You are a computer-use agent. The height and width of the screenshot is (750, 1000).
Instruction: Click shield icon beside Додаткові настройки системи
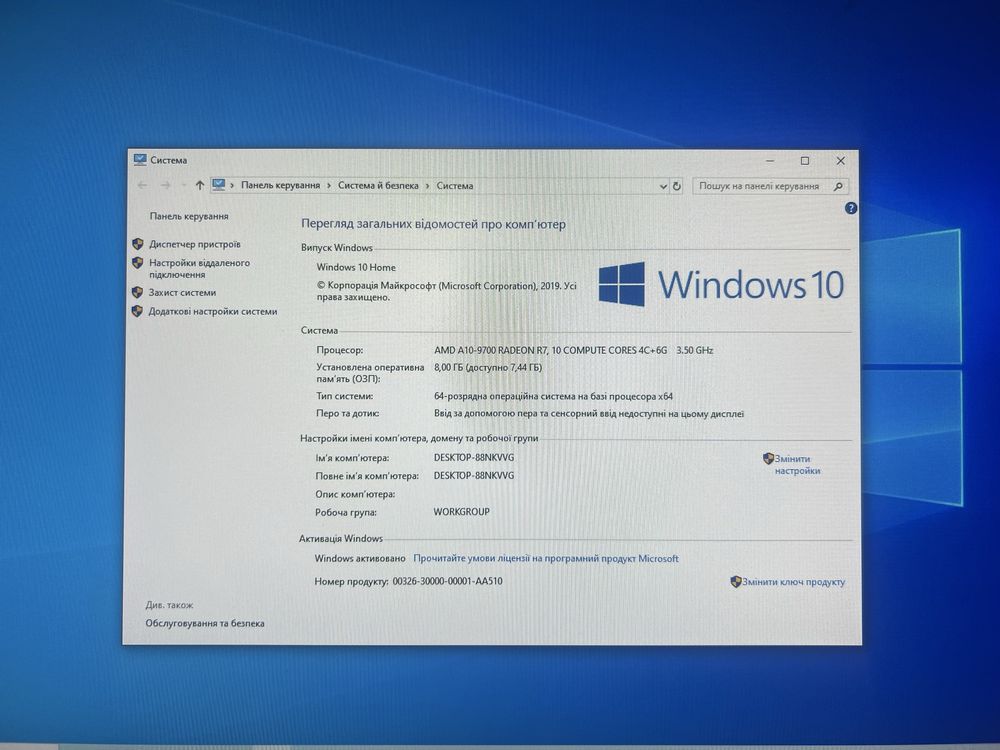point(137,312)
